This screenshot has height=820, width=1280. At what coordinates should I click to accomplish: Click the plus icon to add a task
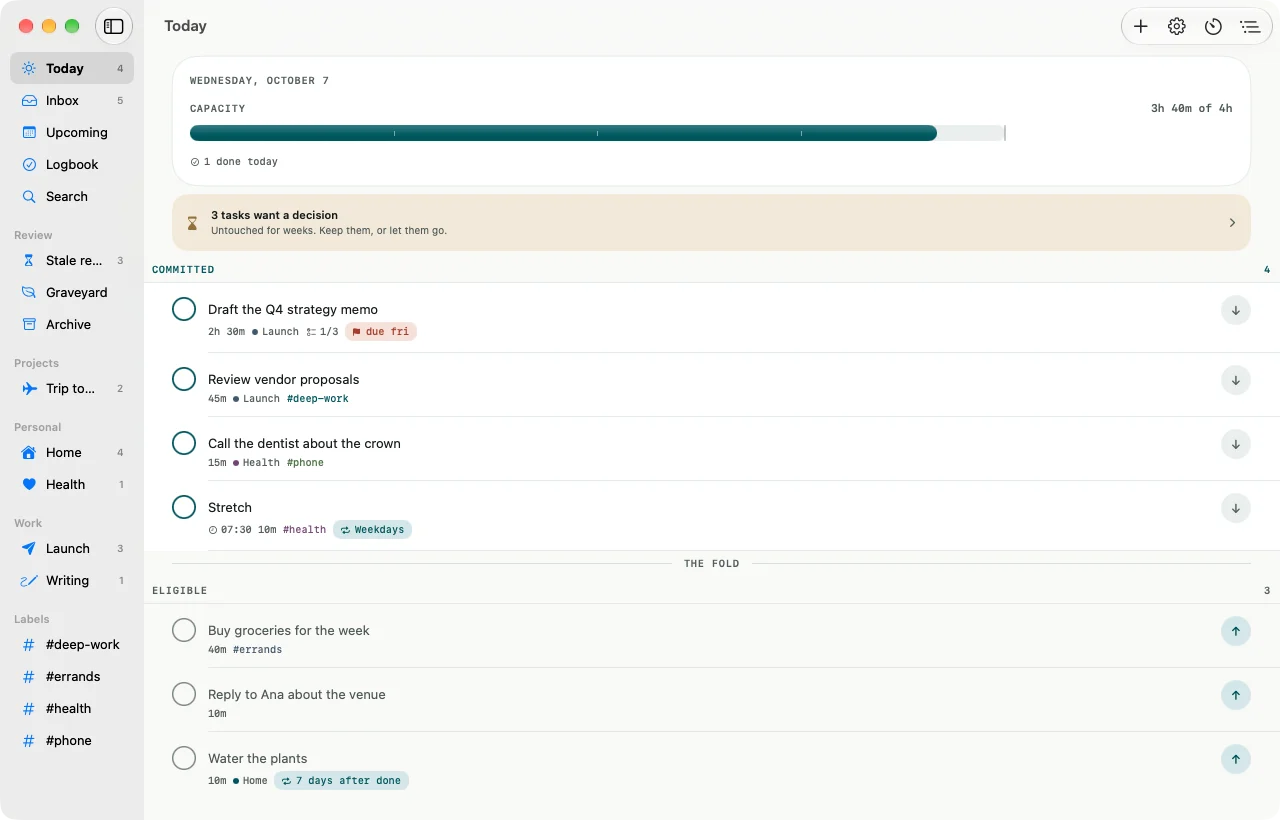coord(1141,27)
